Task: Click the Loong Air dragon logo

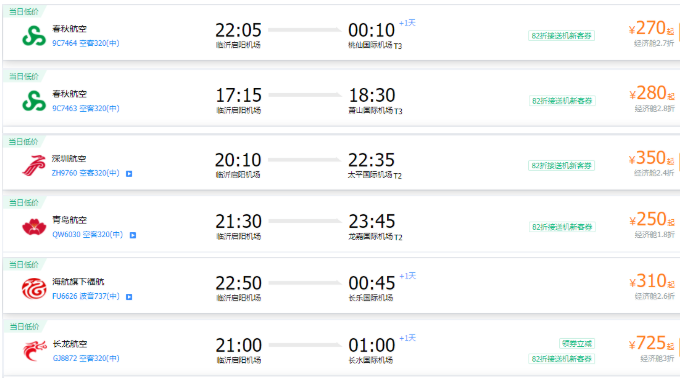Action: (x=34, y=351)
